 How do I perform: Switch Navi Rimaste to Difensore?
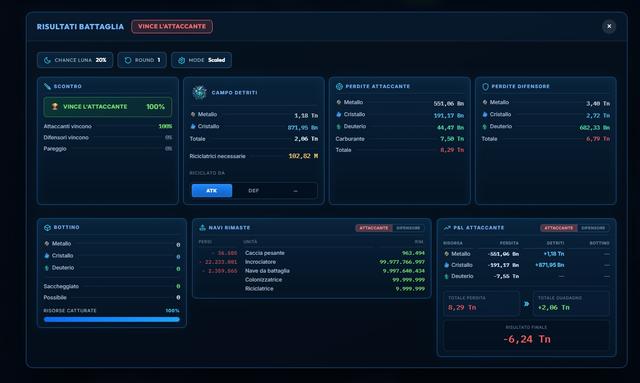click(408, 228)
